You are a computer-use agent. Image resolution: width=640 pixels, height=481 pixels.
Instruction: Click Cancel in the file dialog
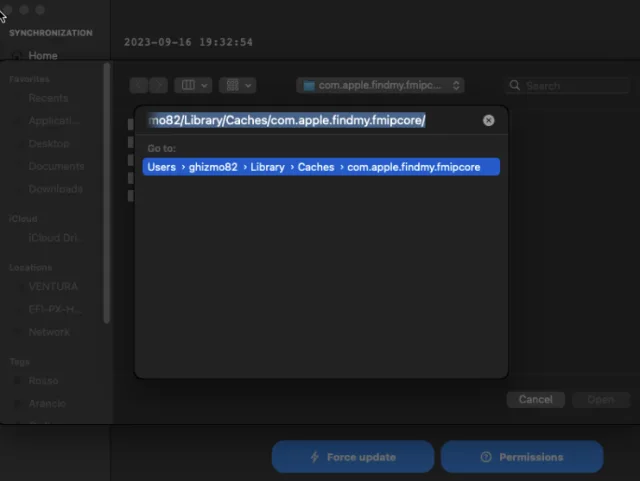(536, 399)
